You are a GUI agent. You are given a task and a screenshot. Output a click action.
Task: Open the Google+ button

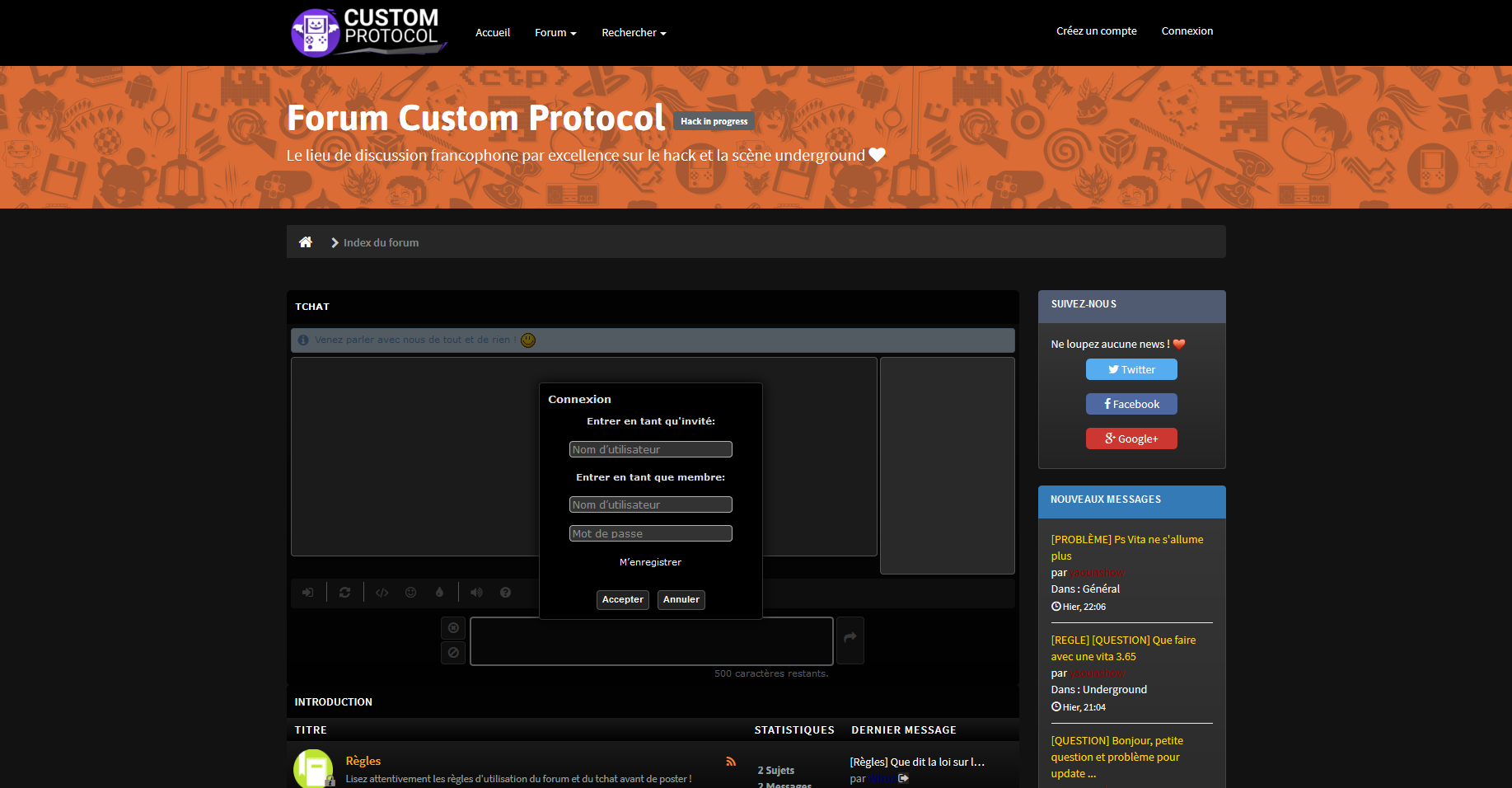coord(1131,439)
